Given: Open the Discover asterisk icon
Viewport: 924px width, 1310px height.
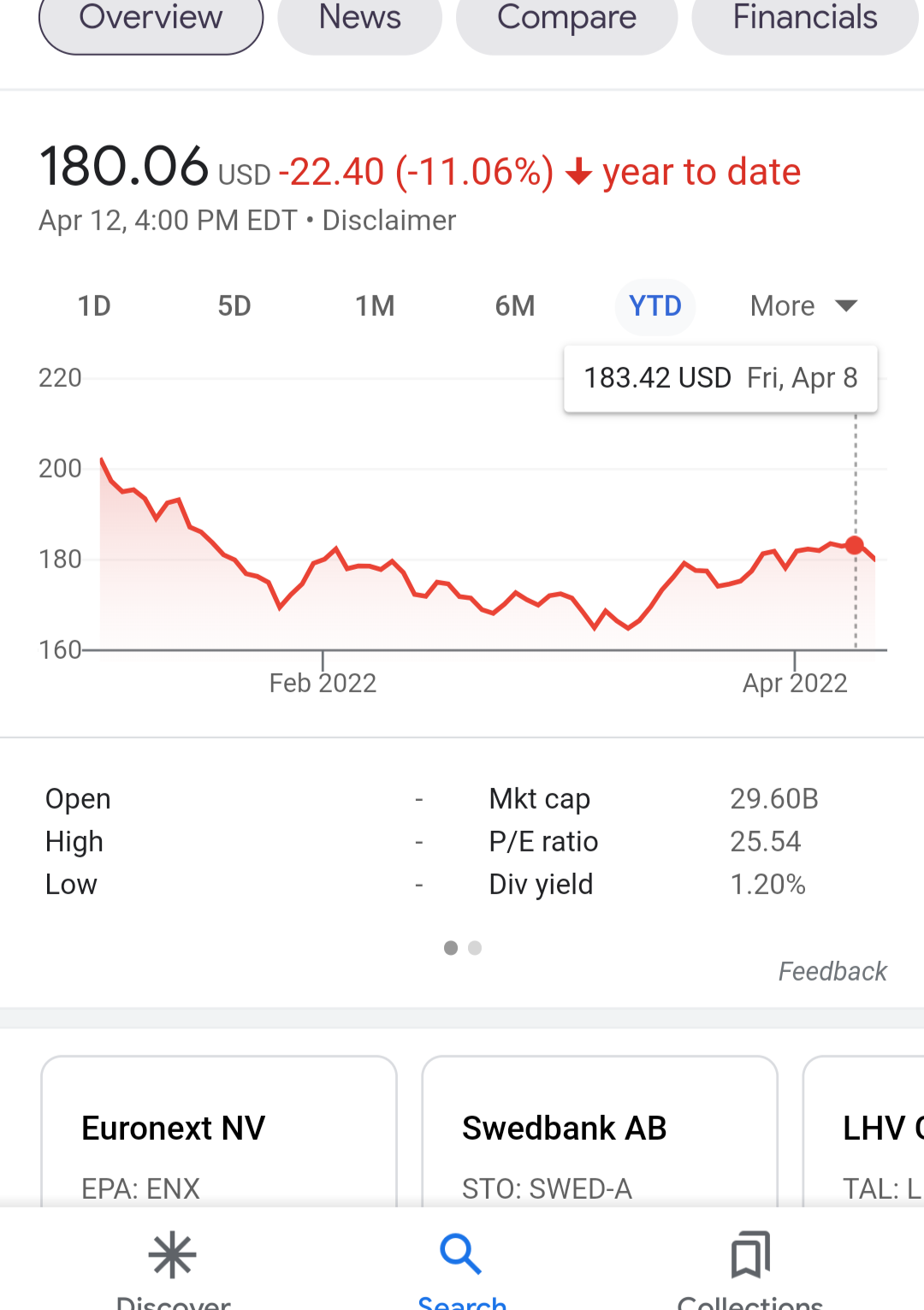Looking at the screenshot, I should coord(173,1254).
